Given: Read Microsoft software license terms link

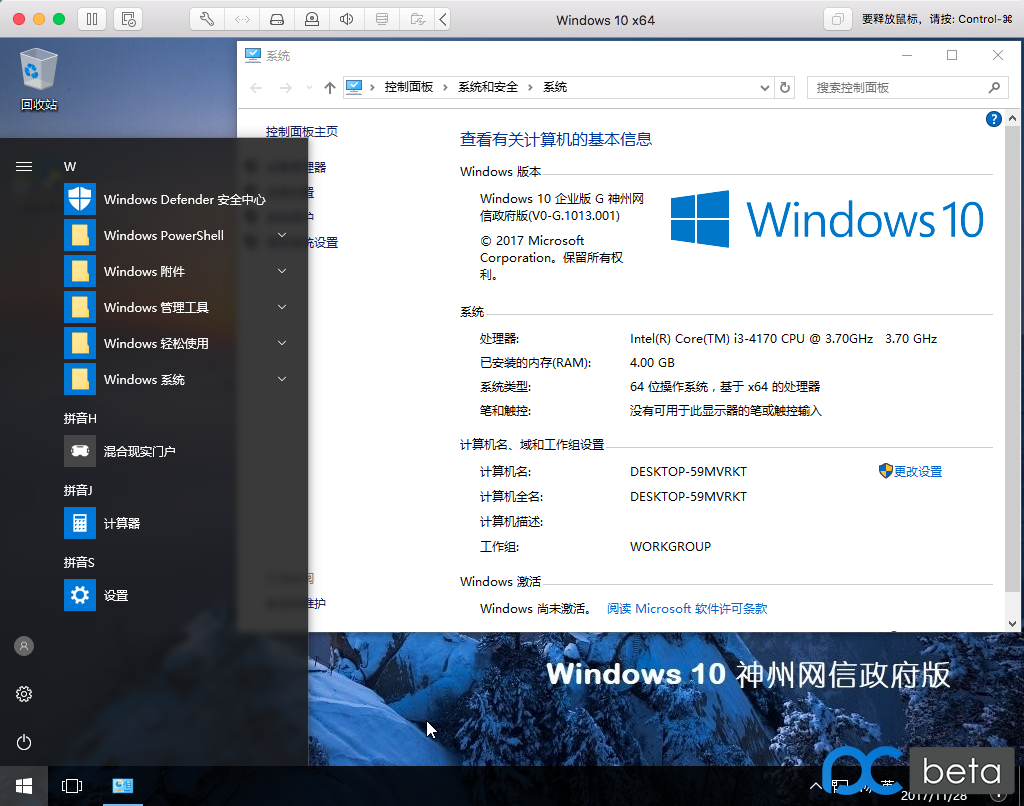Looking at the screenshot, I should pyautogui.click(x=687, y=608).
